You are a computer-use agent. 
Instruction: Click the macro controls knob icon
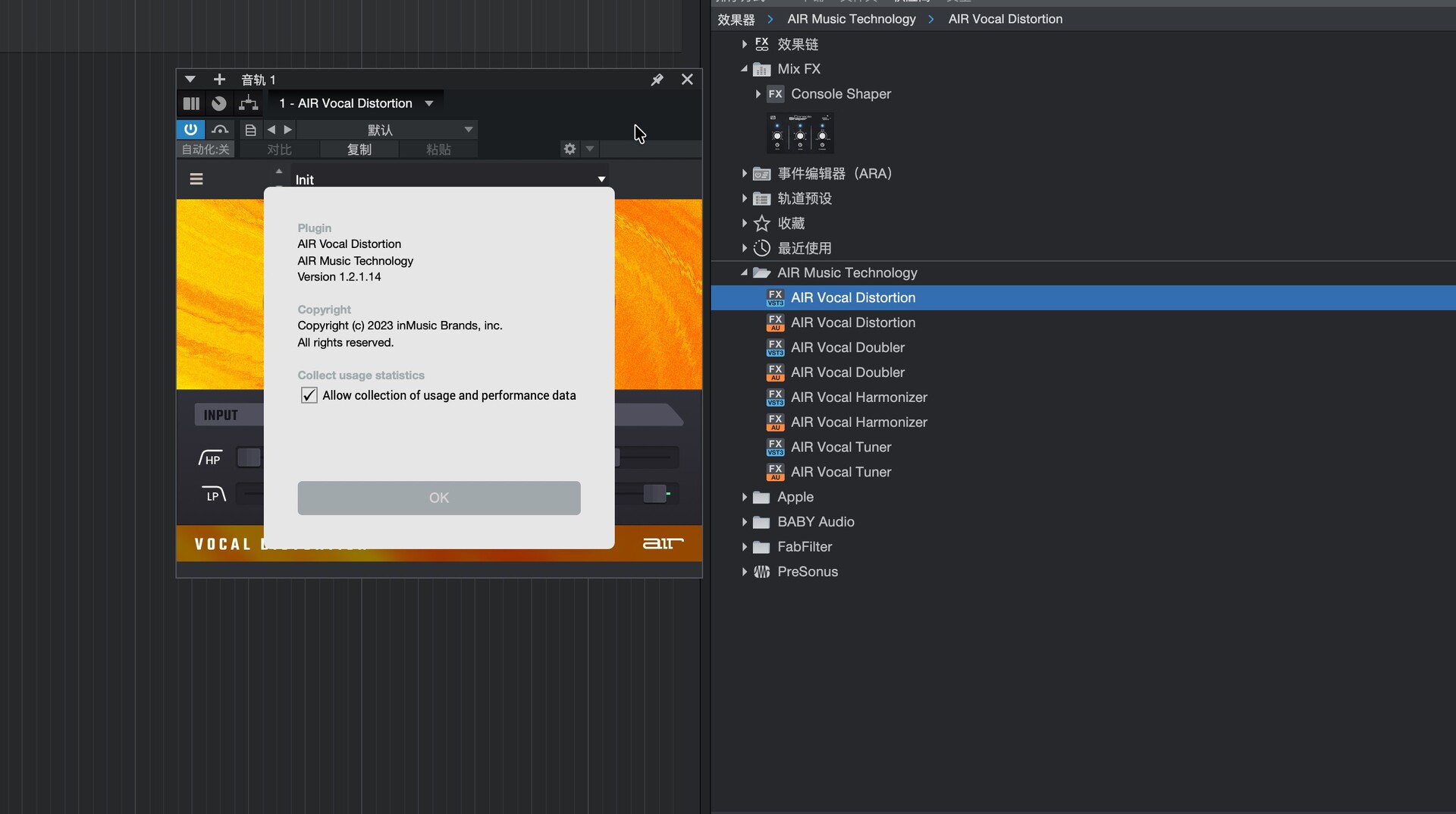pos(219,103)
